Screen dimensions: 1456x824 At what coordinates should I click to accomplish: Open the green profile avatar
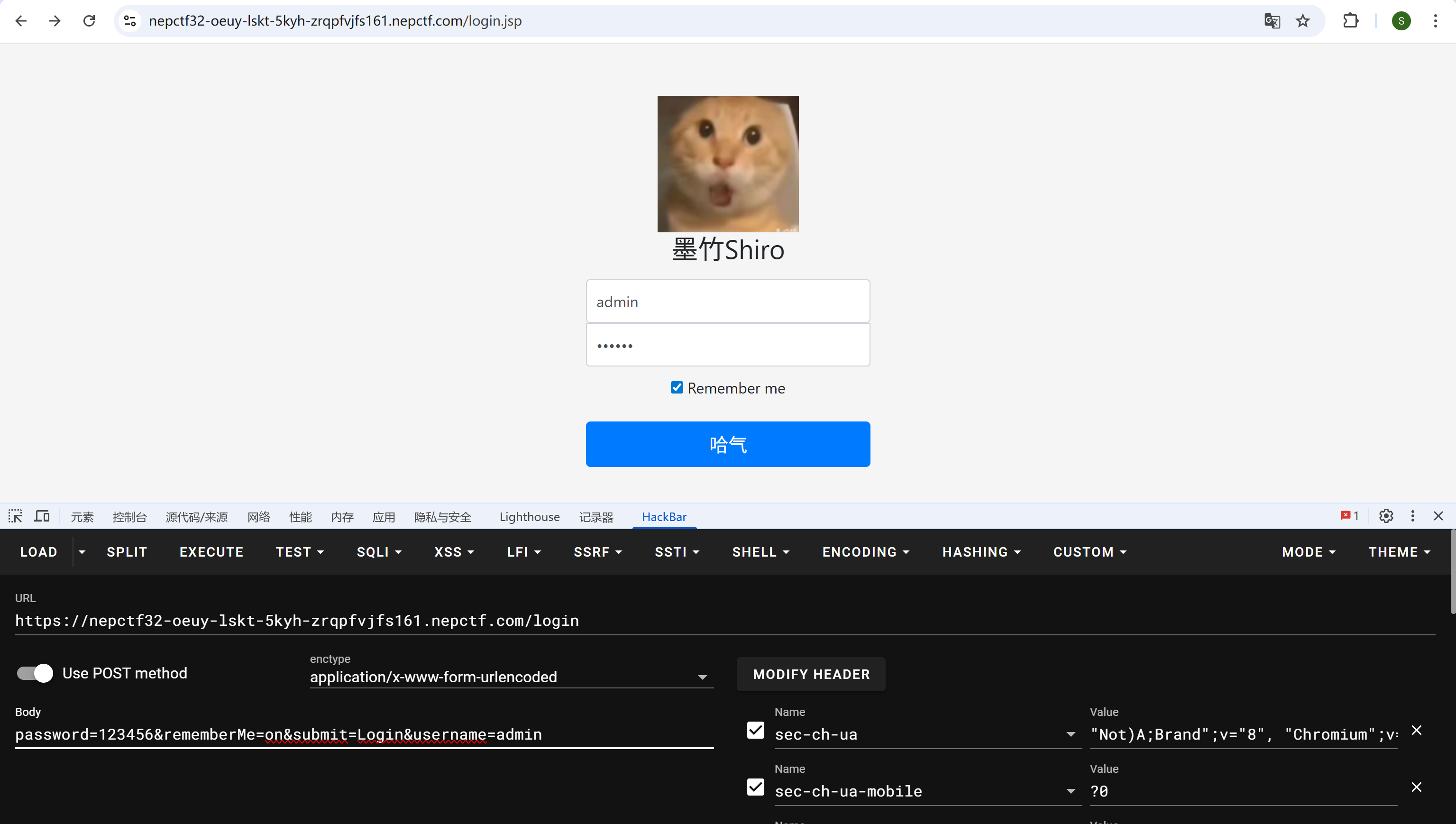coord(1401,21)
